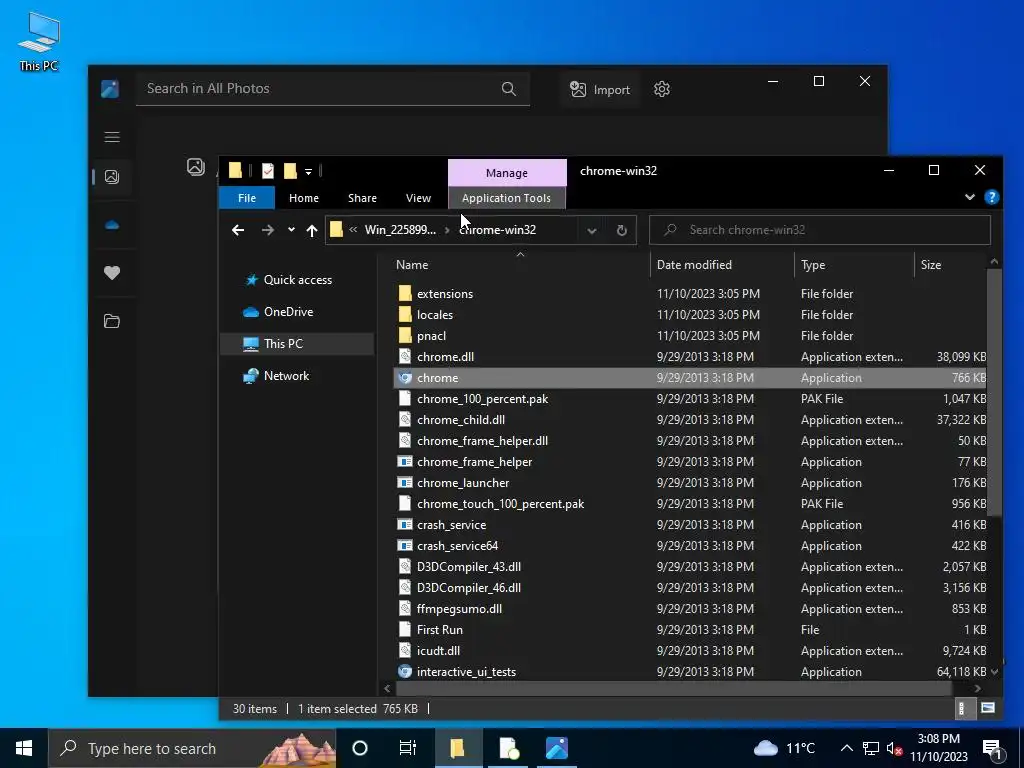Click the taskbar search box

point(192,748)
